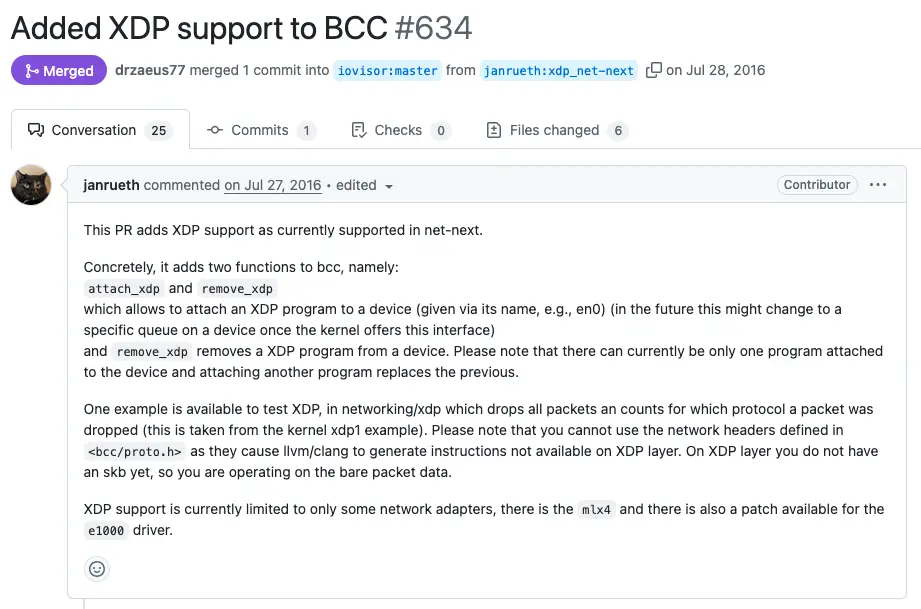The height and width of the screenshot is (609, 921).
Task: Open the iovisor:master base branch link
Action: point(387,71)
